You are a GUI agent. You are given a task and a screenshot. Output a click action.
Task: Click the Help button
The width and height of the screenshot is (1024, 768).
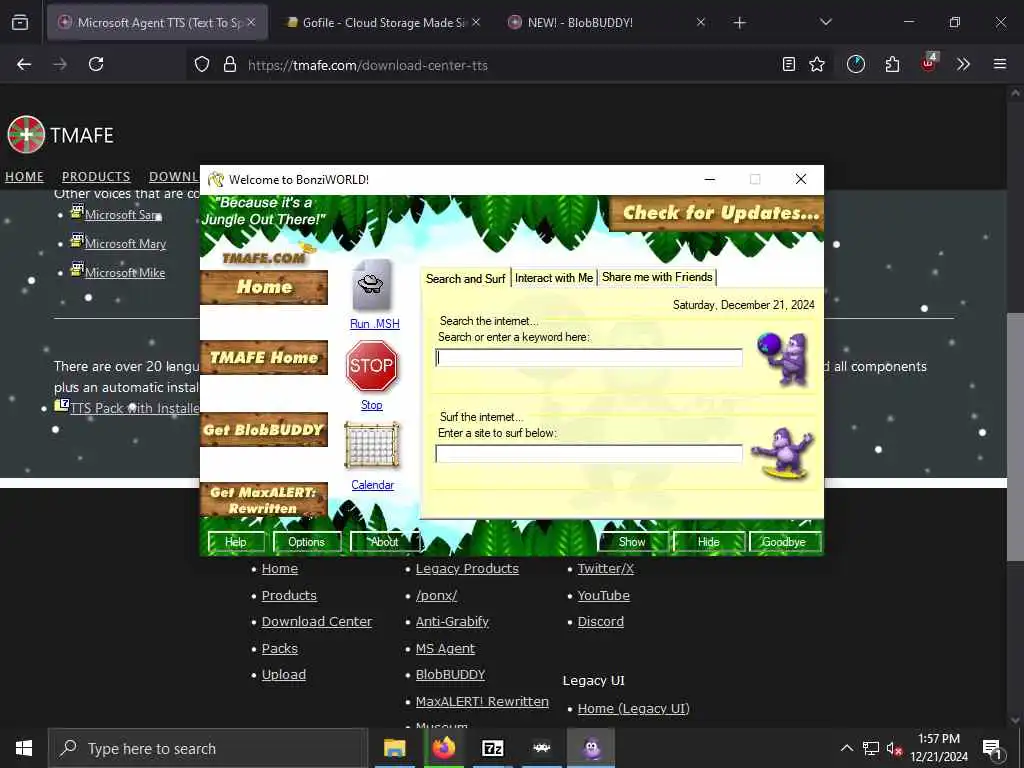(x=236, y=542)
